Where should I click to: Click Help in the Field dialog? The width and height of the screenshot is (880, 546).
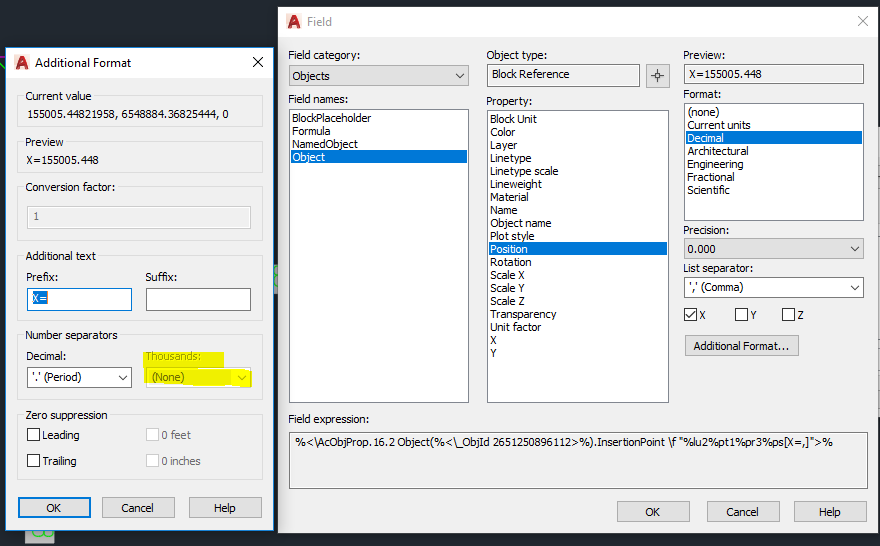click(830, 512)
